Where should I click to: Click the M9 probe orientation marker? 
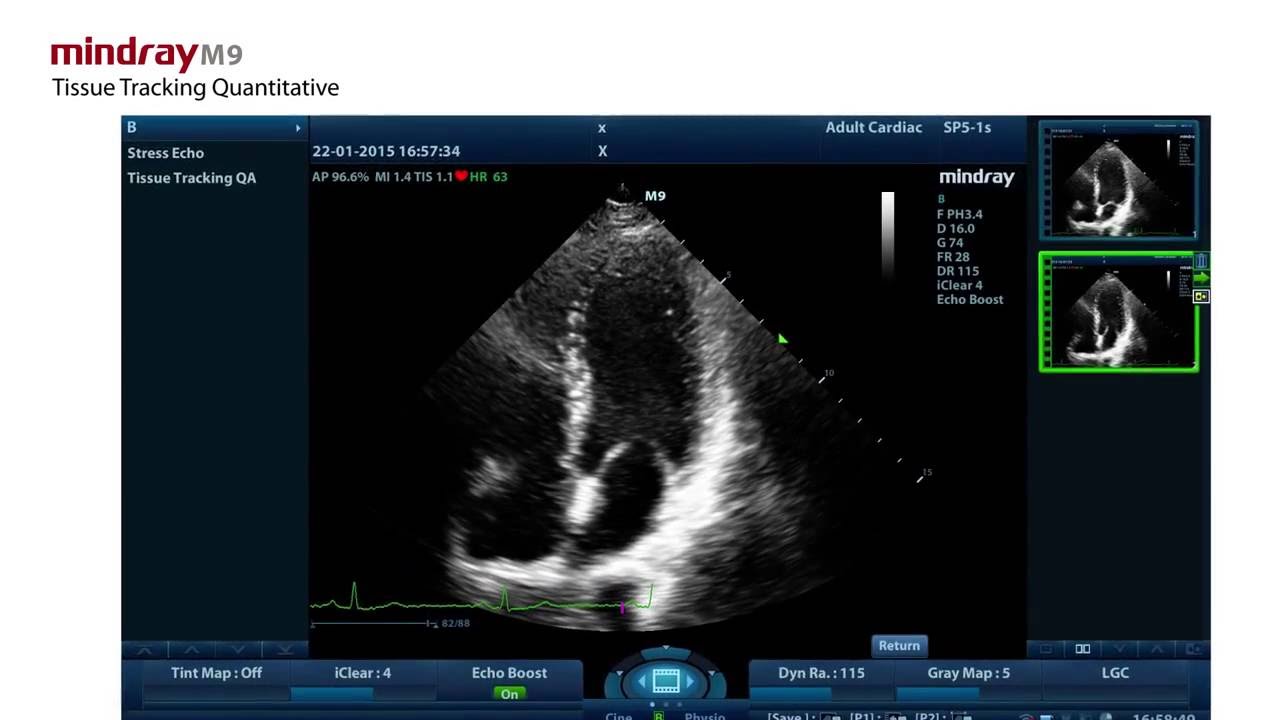pyautogui.click(x=655, y=196)
